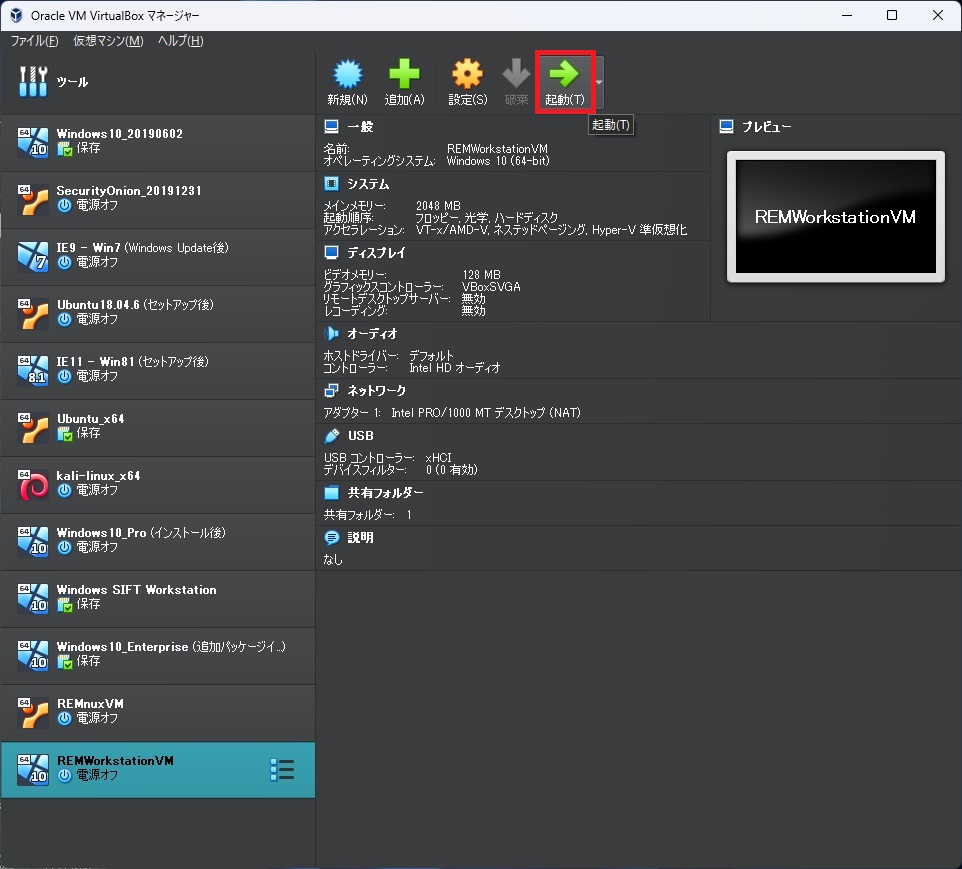Click the Windows10_20190602 OS icon
This screenshot has height=869, width=962.
(x=33, y=143)
